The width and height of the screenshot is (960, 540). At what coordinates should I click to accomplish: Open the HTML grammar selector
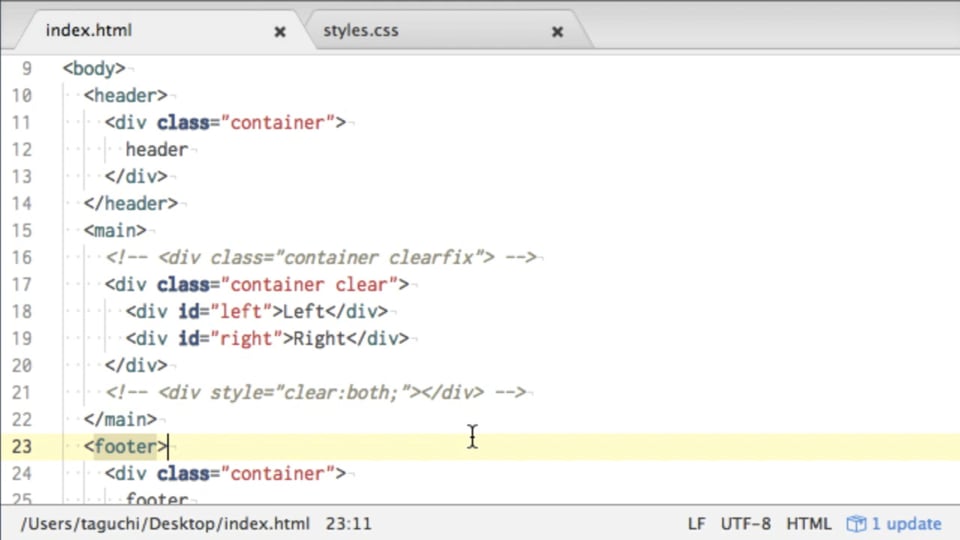coord(808,524)
